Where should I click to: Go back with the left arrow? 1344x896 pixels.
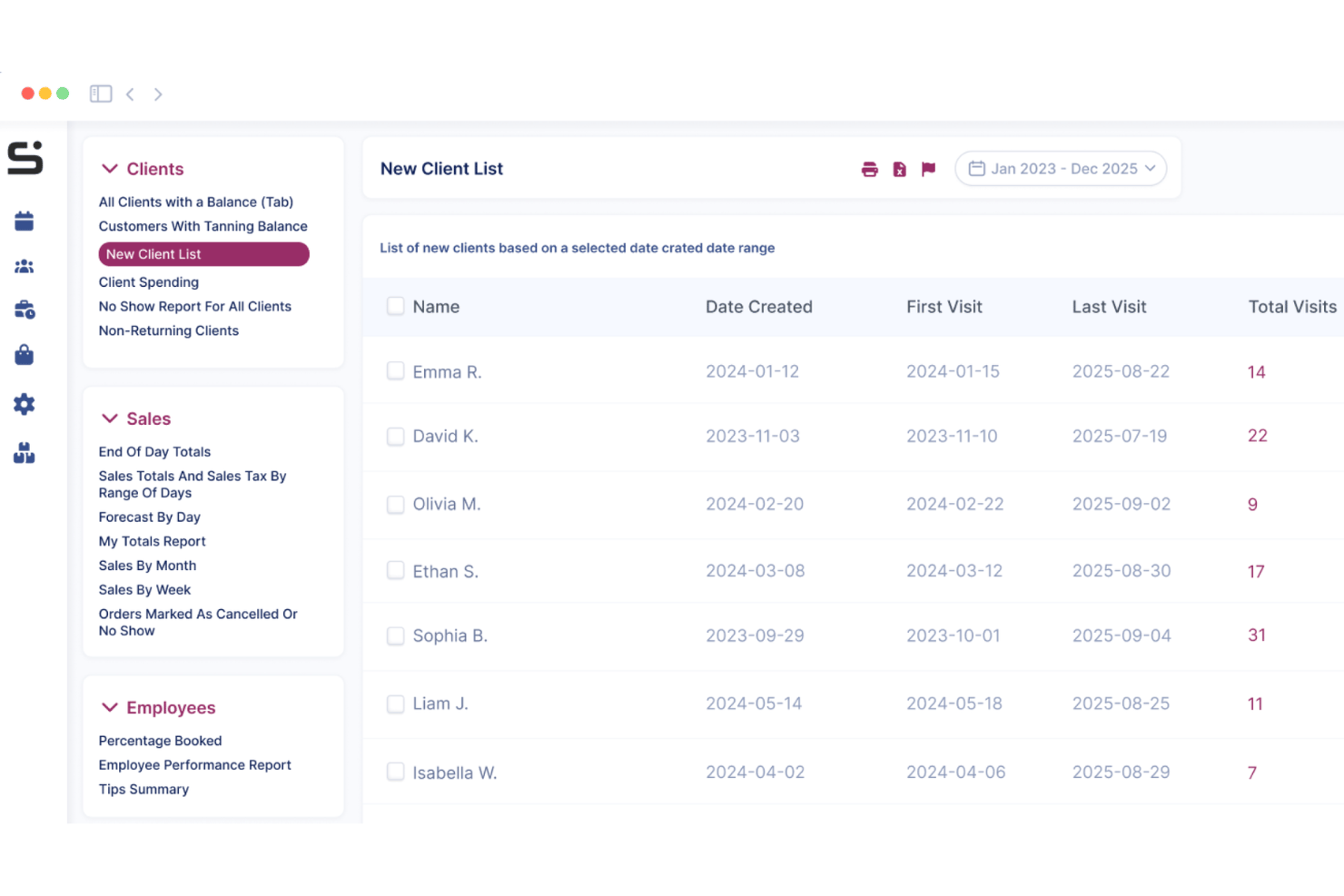[131, 94]
